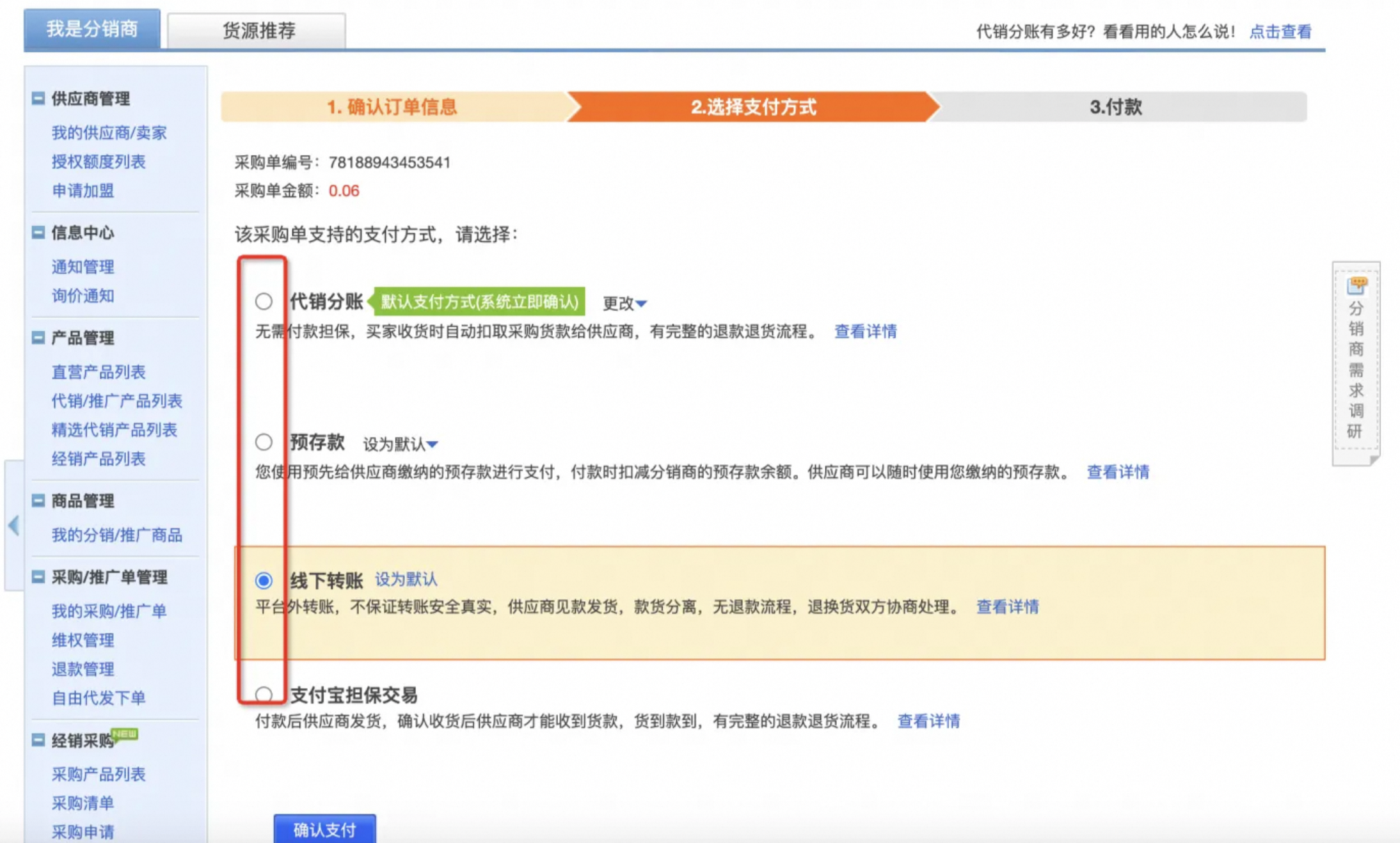Go to step 1. 确认订单信息

pos(392,107)
